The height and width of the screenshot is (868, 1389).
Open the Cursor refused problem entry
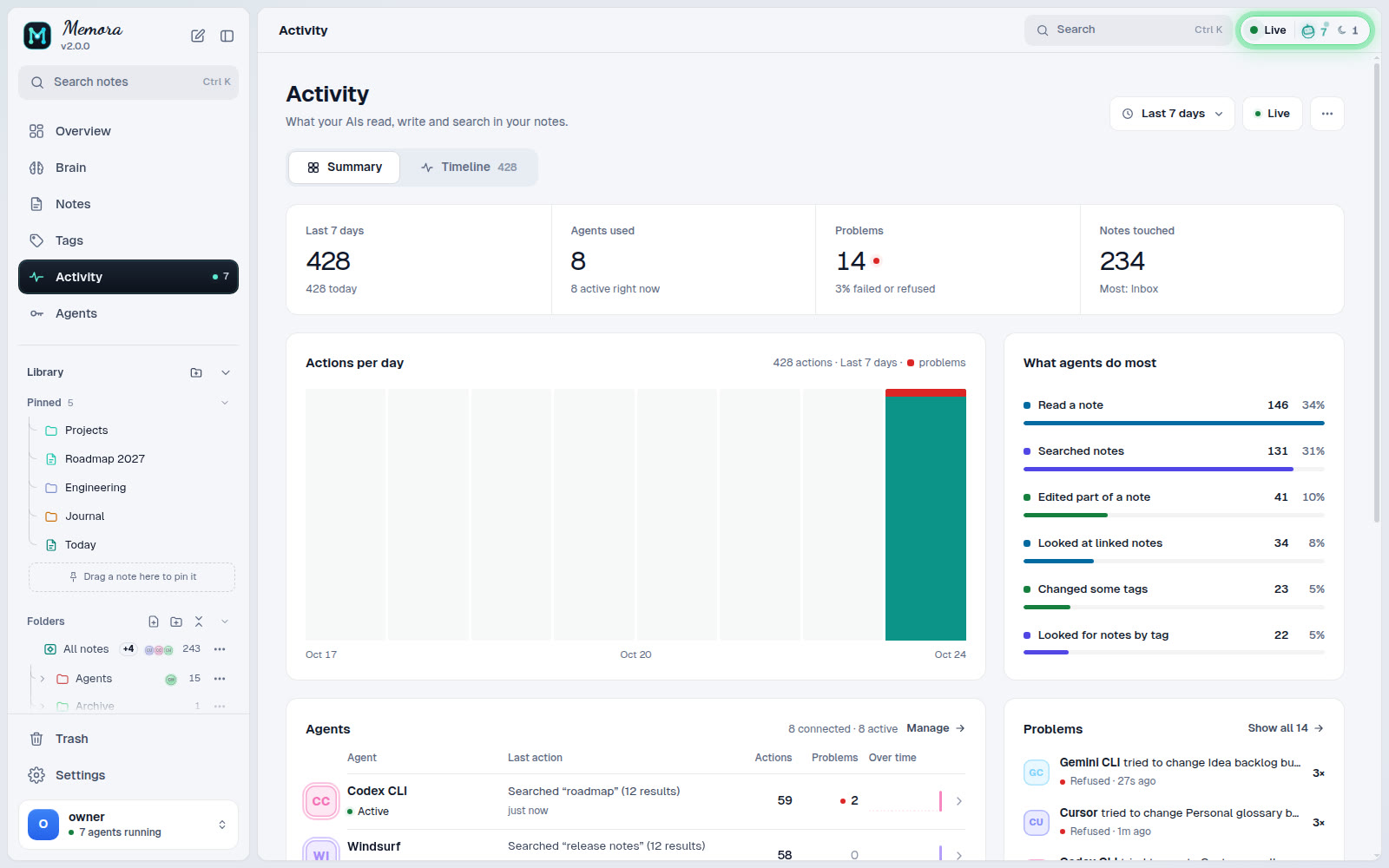(1174, 821)
